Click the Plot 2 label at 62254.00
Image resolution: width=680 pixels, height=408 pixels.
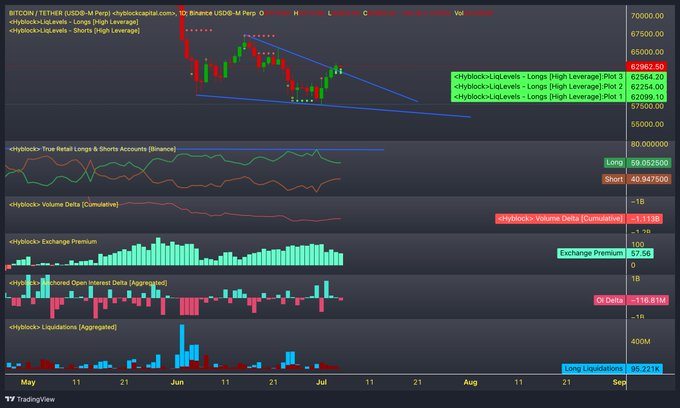coord(559,87)
